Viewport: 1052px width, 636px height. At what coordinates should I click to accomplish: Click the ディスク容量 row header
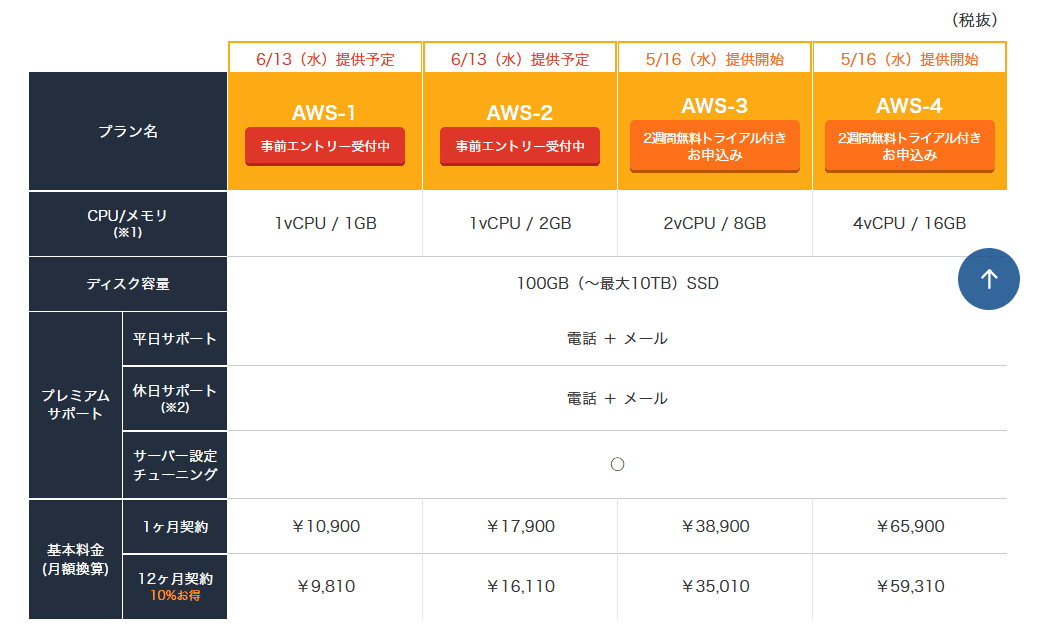pyautogui.click(x=128, y=284)
